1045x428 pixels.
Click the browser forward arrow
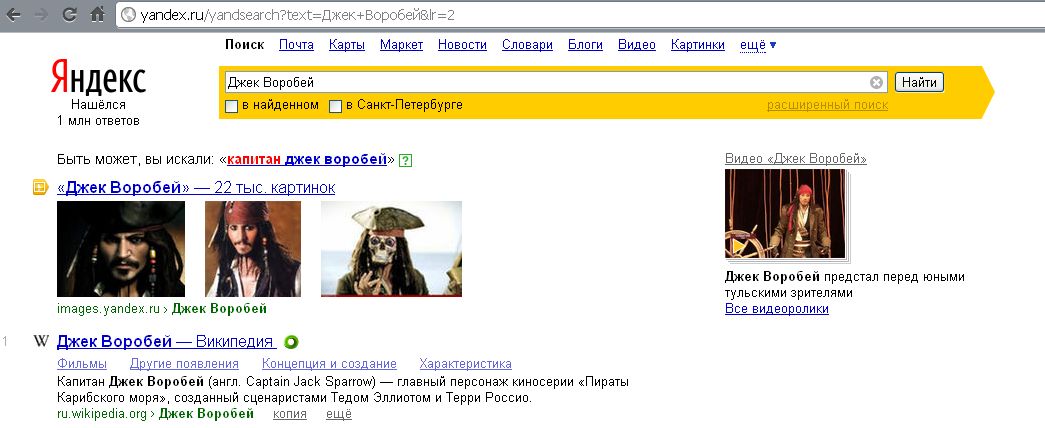click(x=41, y=15)
